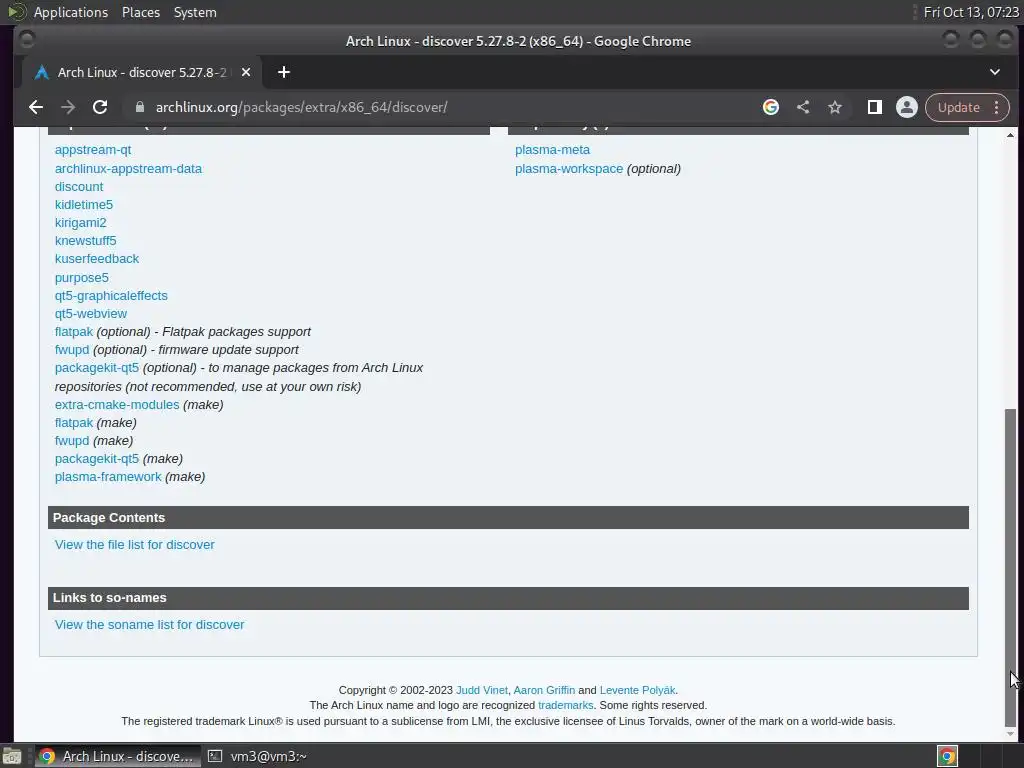This screenshot has width=1024, height=768.
Task: Open the packagekit-qt5 (make) link
Action: (97, 458)
